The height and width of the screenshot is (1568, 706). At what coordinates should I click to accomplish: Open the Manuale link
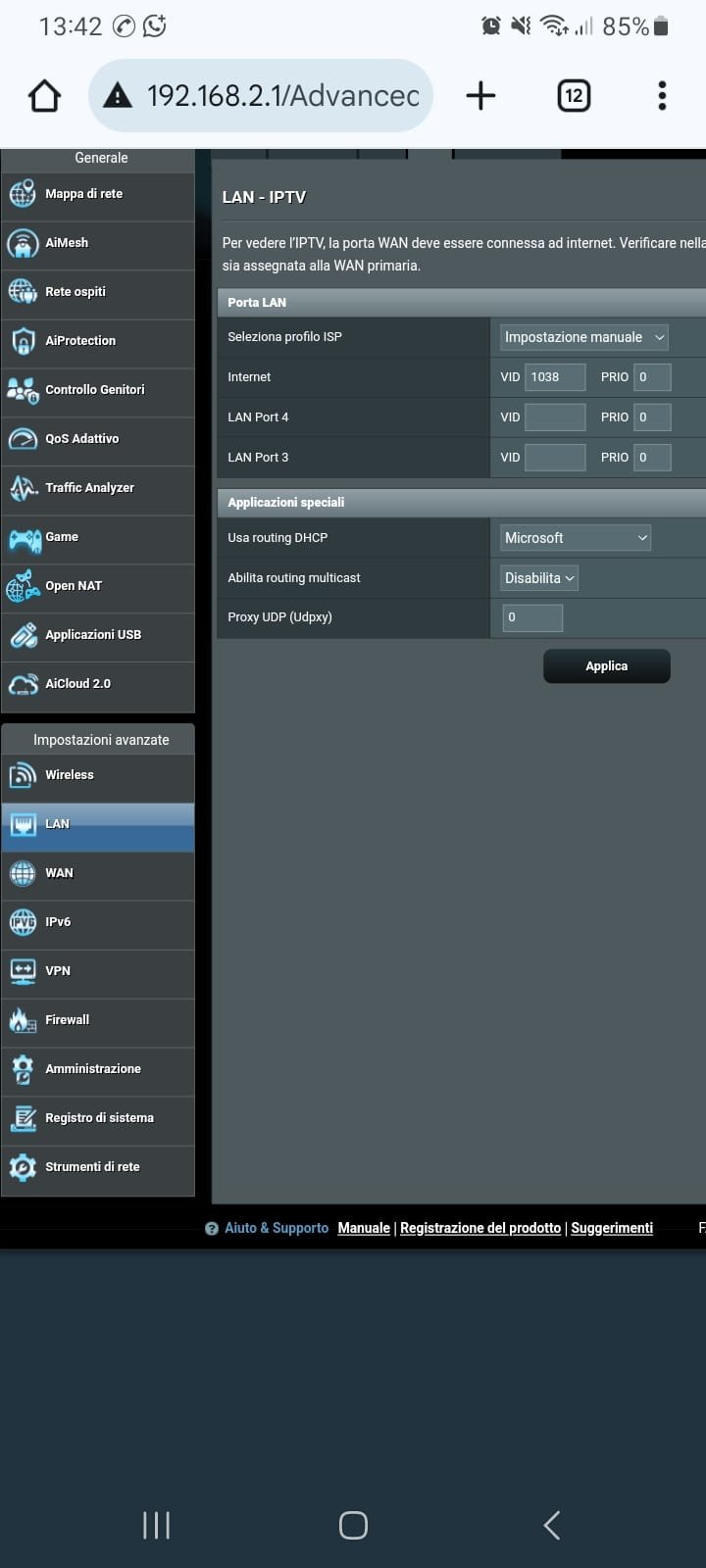364,1228
